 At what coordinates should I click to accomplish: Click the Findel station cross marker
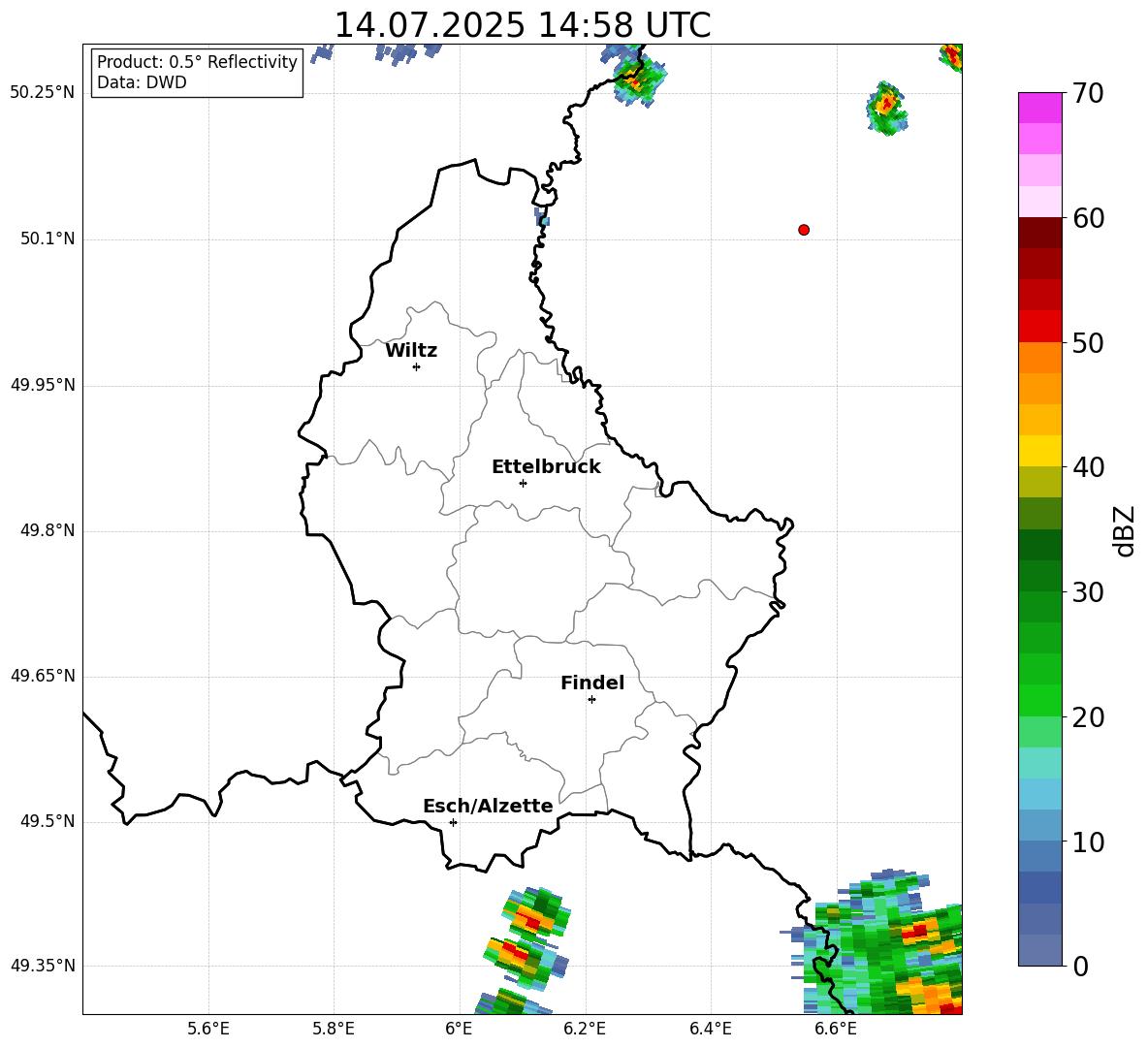point(591,700)
